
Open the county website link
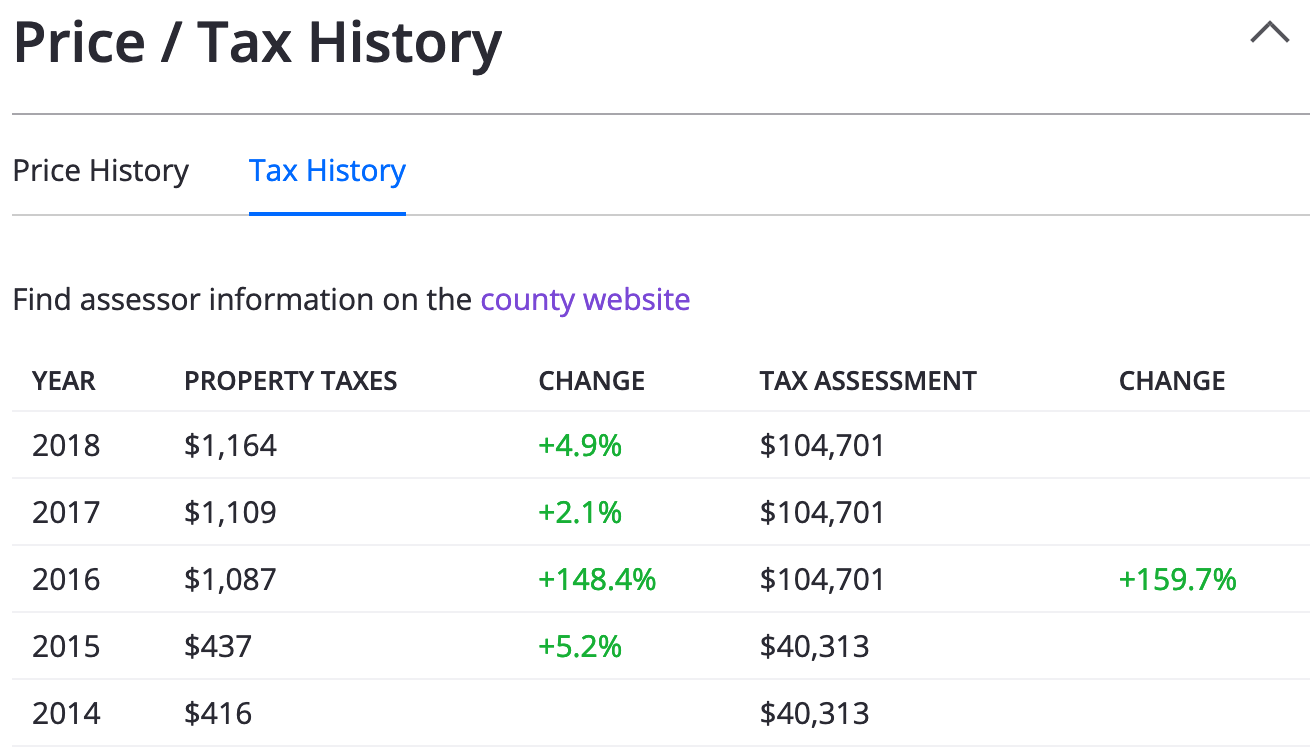click(585, 300)
